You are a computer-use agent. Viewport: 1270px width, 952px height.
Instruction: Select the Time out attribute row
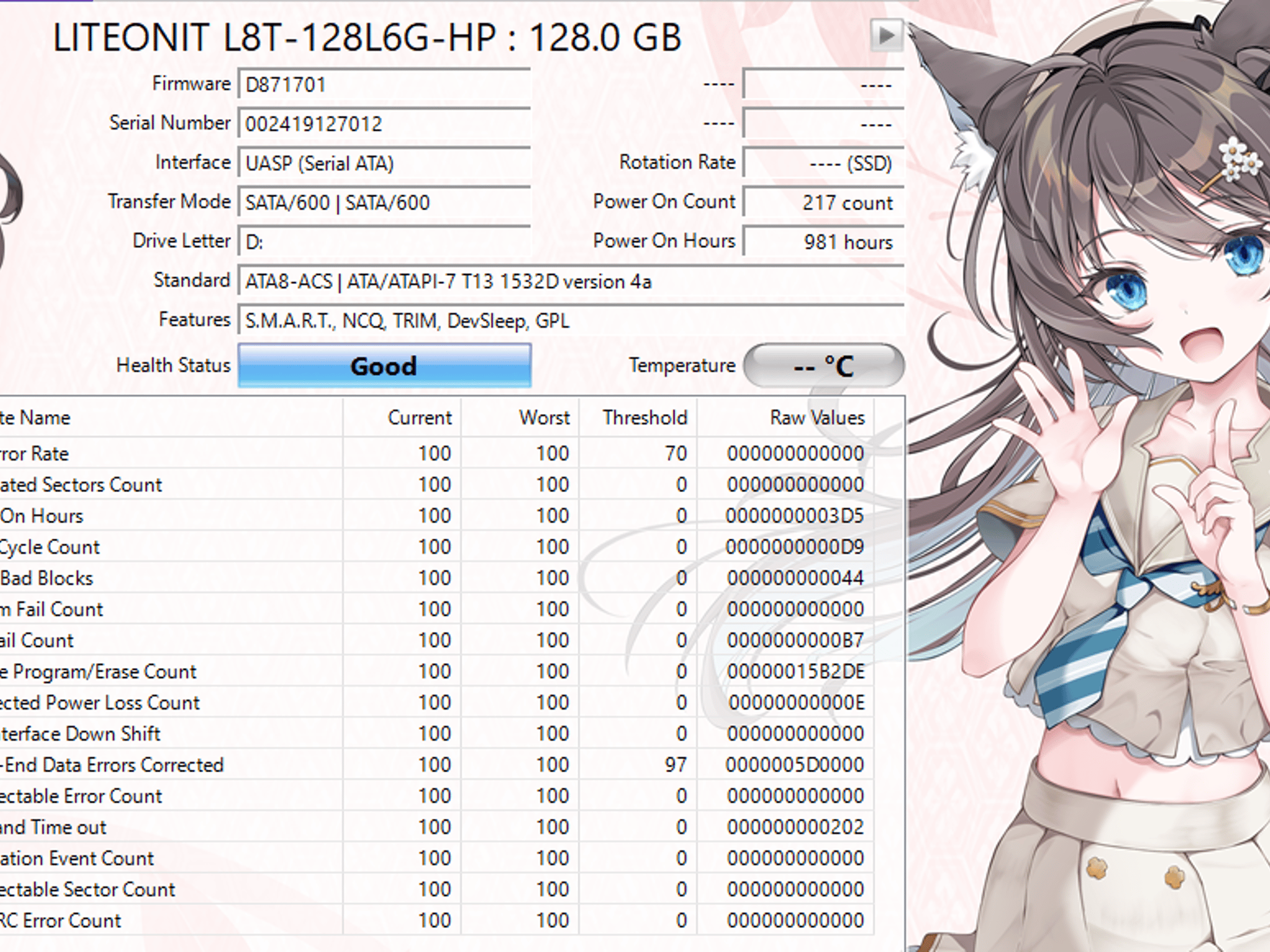[437, 827]
